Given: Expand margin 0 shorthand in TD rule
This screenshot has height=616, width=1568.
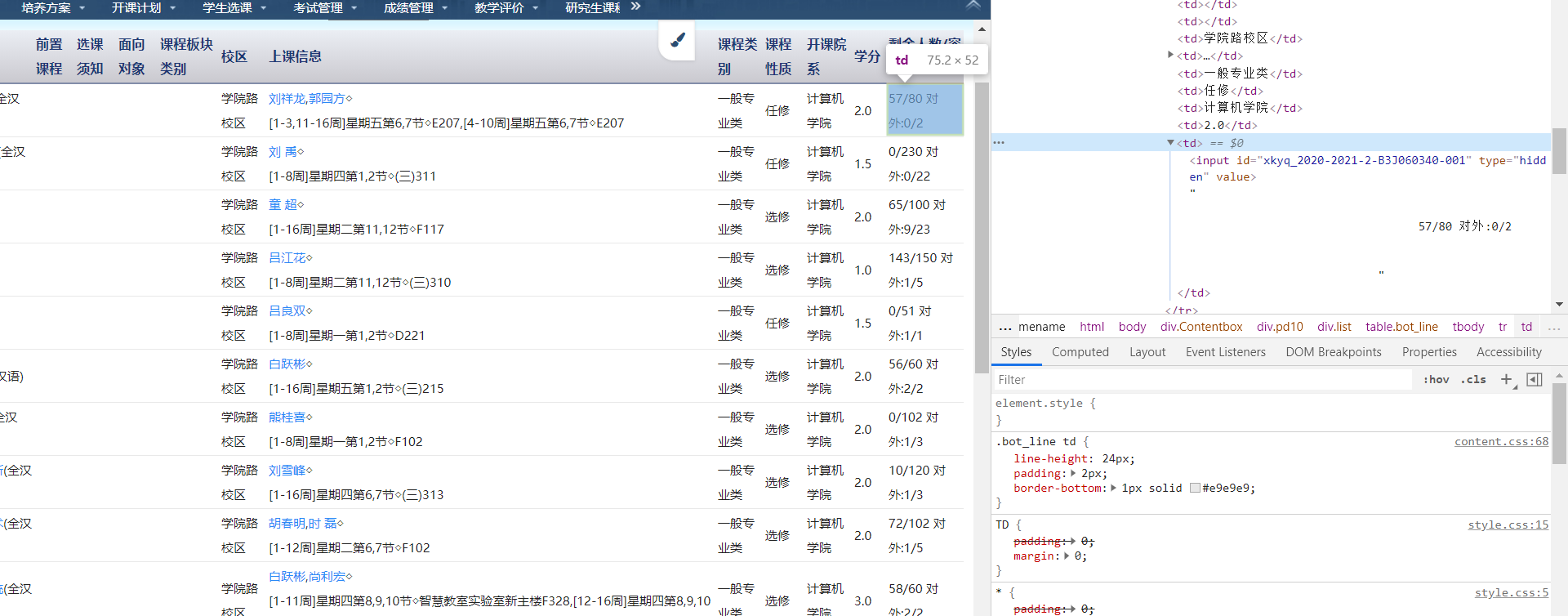Looking at the screenshot, I should click(1067, 556).
